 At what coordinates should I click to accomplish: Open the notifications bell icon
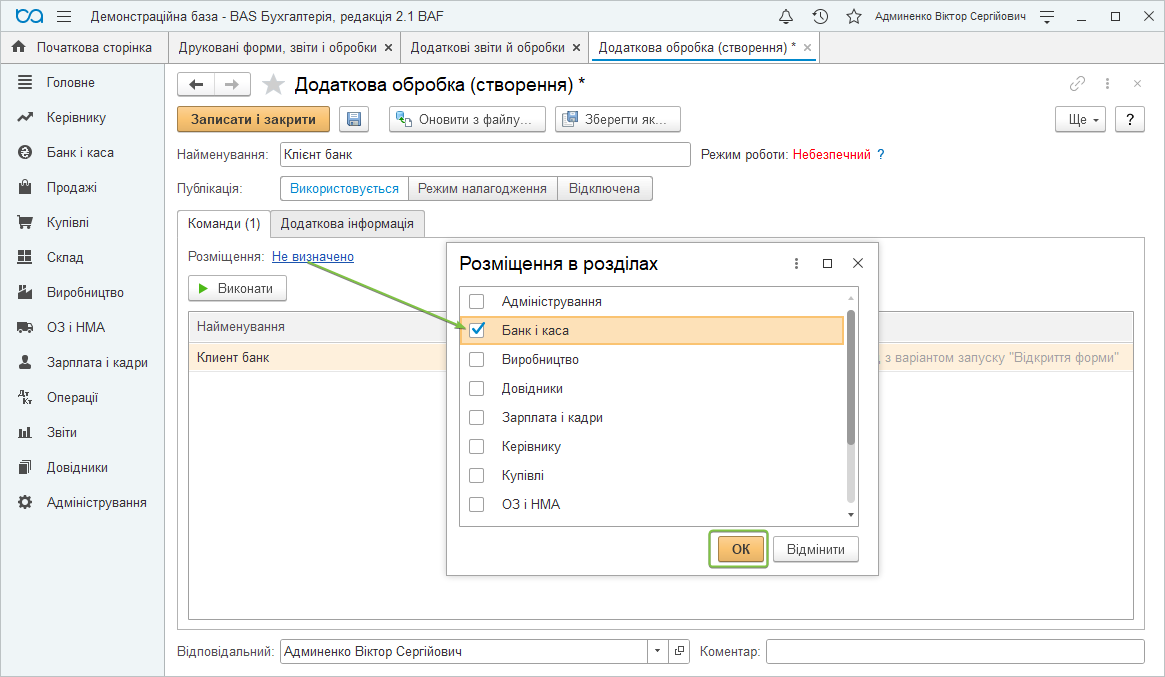tap(786, 17)
